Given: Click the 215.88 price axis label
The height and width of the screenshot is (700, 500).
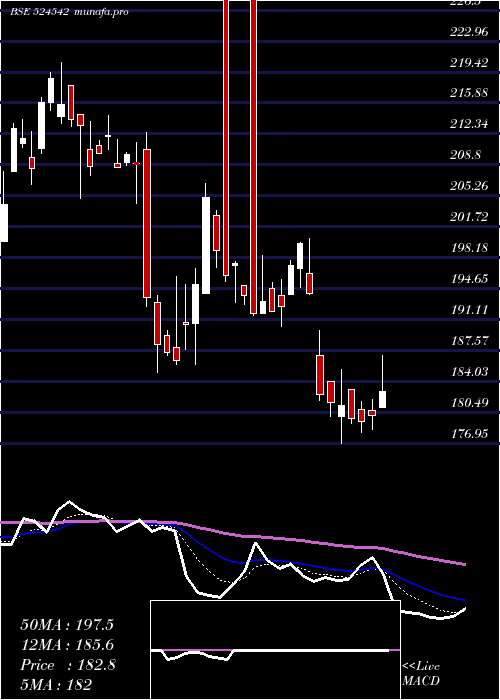Looking at the screenshot, I should 469,94.
